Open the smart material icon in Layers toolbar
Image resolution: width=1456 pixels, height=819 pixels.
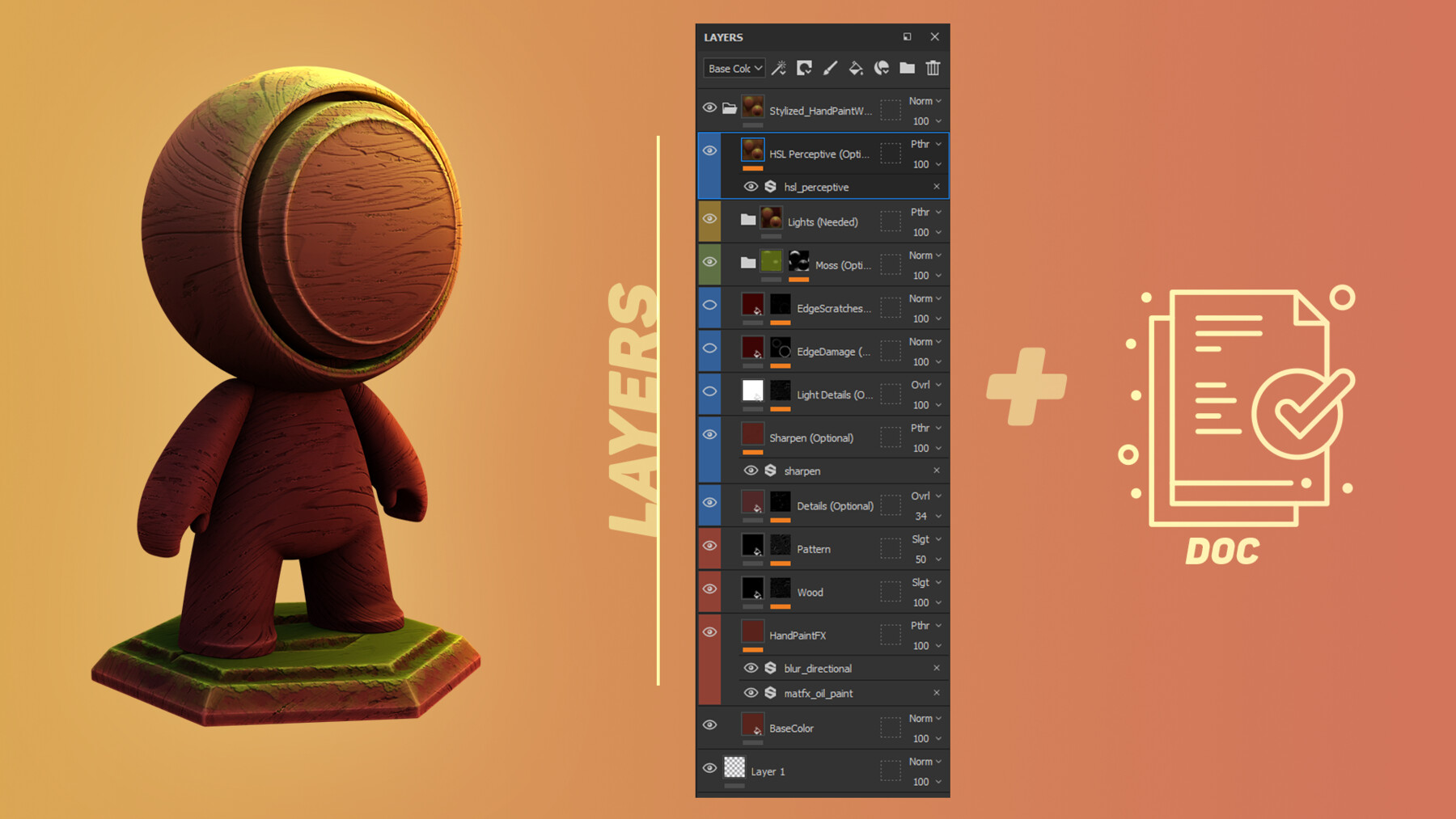click(882, 69)
